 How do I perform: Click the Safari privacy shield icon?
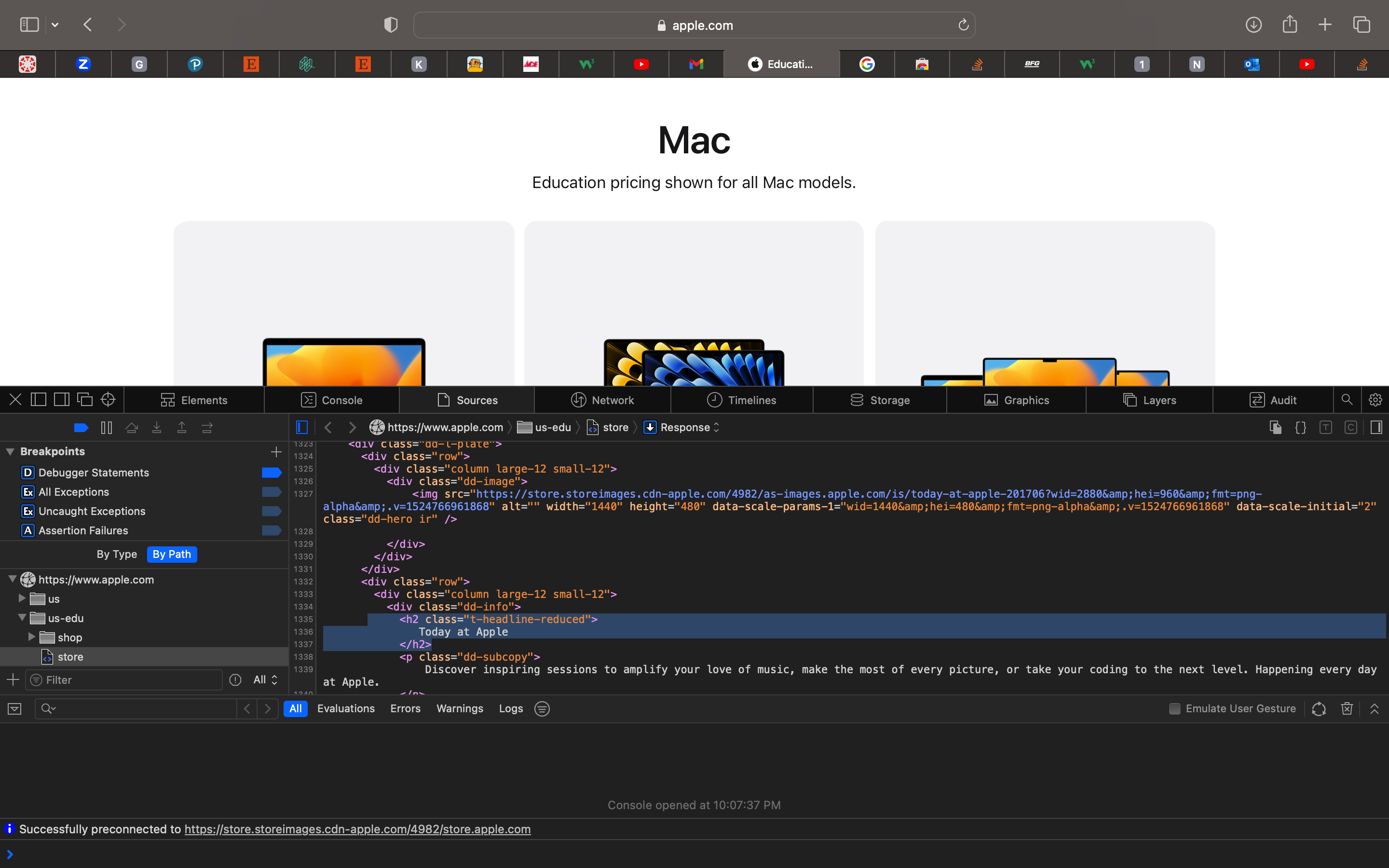(390, 25)
